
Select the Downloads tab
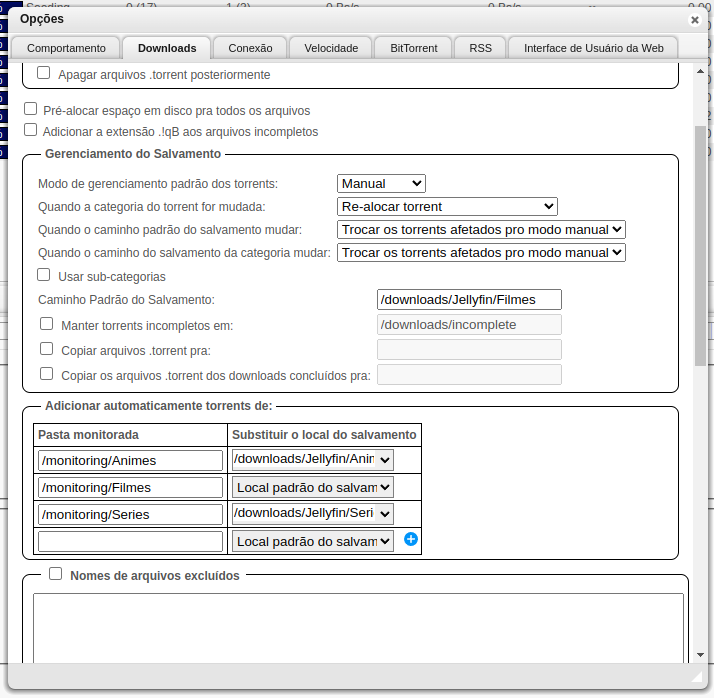click(167, 48)
